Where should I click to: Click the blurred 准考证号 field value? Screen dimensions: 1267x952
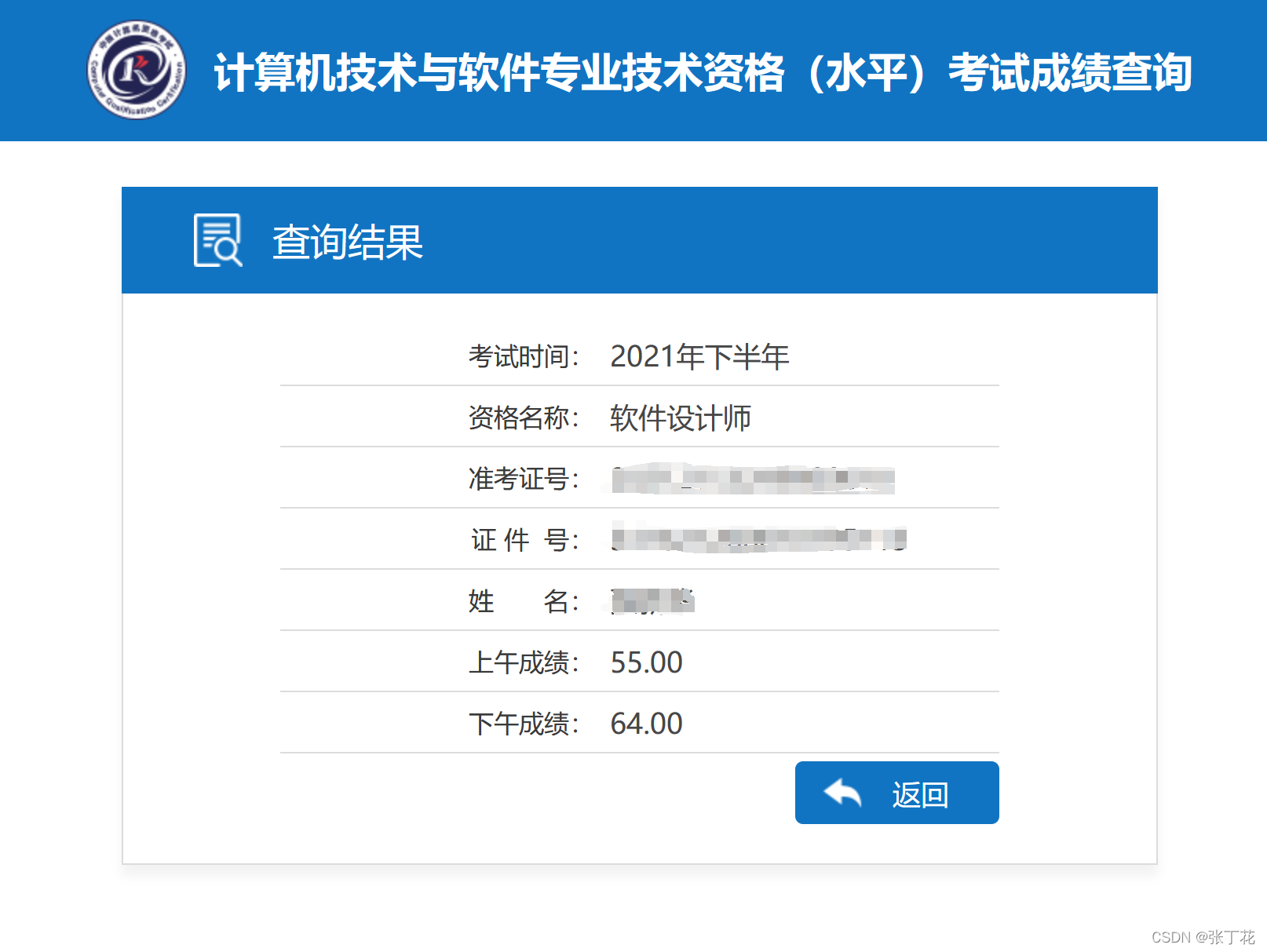coord(751,479)
